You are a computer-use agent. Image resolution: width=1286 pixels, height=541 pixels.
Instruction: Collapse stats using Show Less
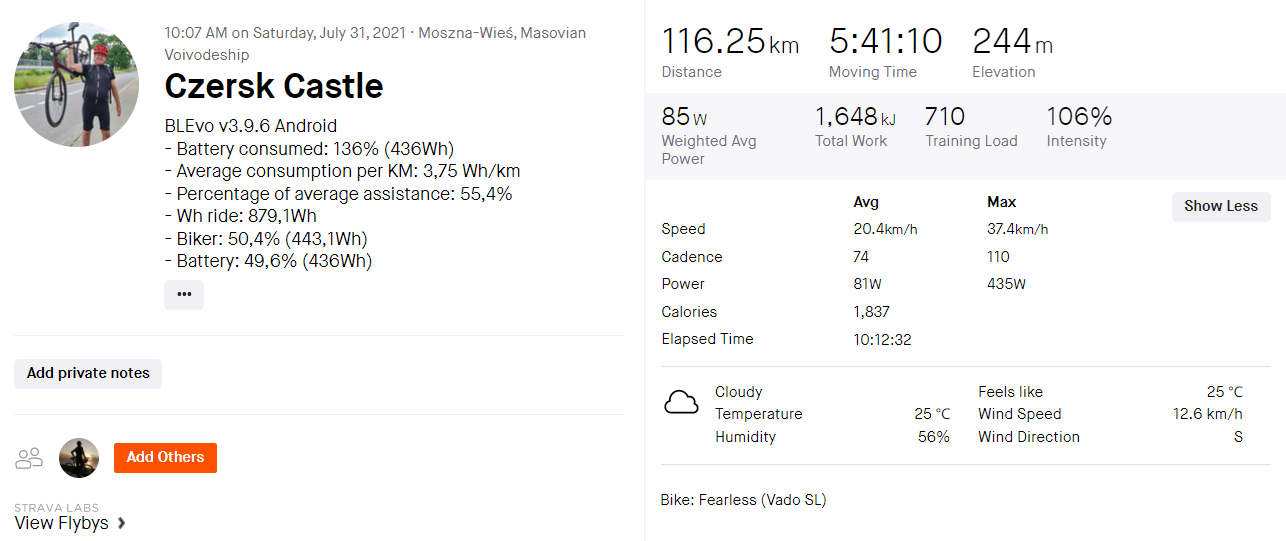click(1220, 206)
